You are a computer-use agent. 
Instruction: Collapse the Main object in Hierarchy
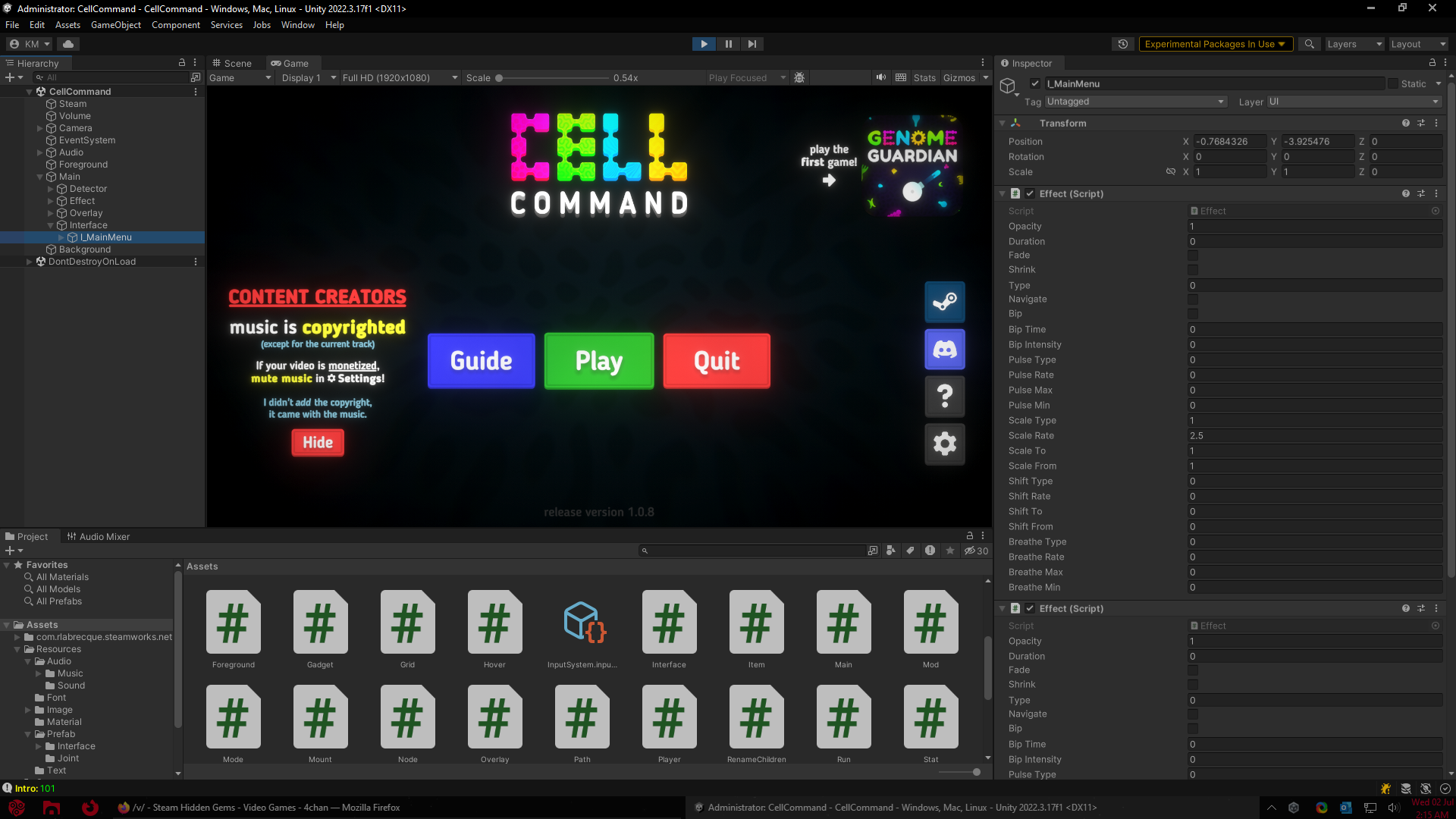(x=40, y=177)
